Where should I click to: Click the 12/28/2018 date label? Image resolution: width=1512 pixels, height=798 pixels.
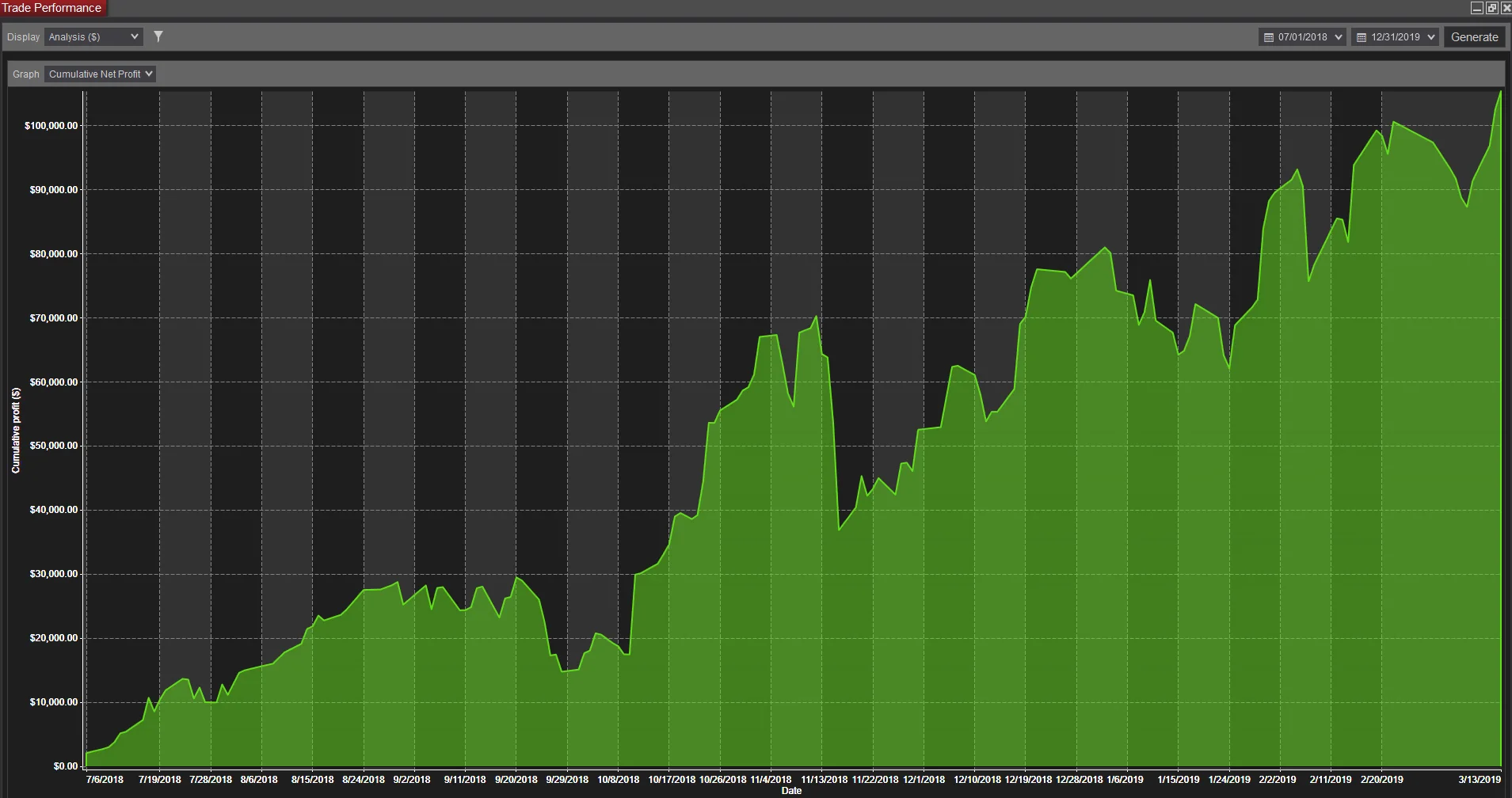click(1079, 780)
